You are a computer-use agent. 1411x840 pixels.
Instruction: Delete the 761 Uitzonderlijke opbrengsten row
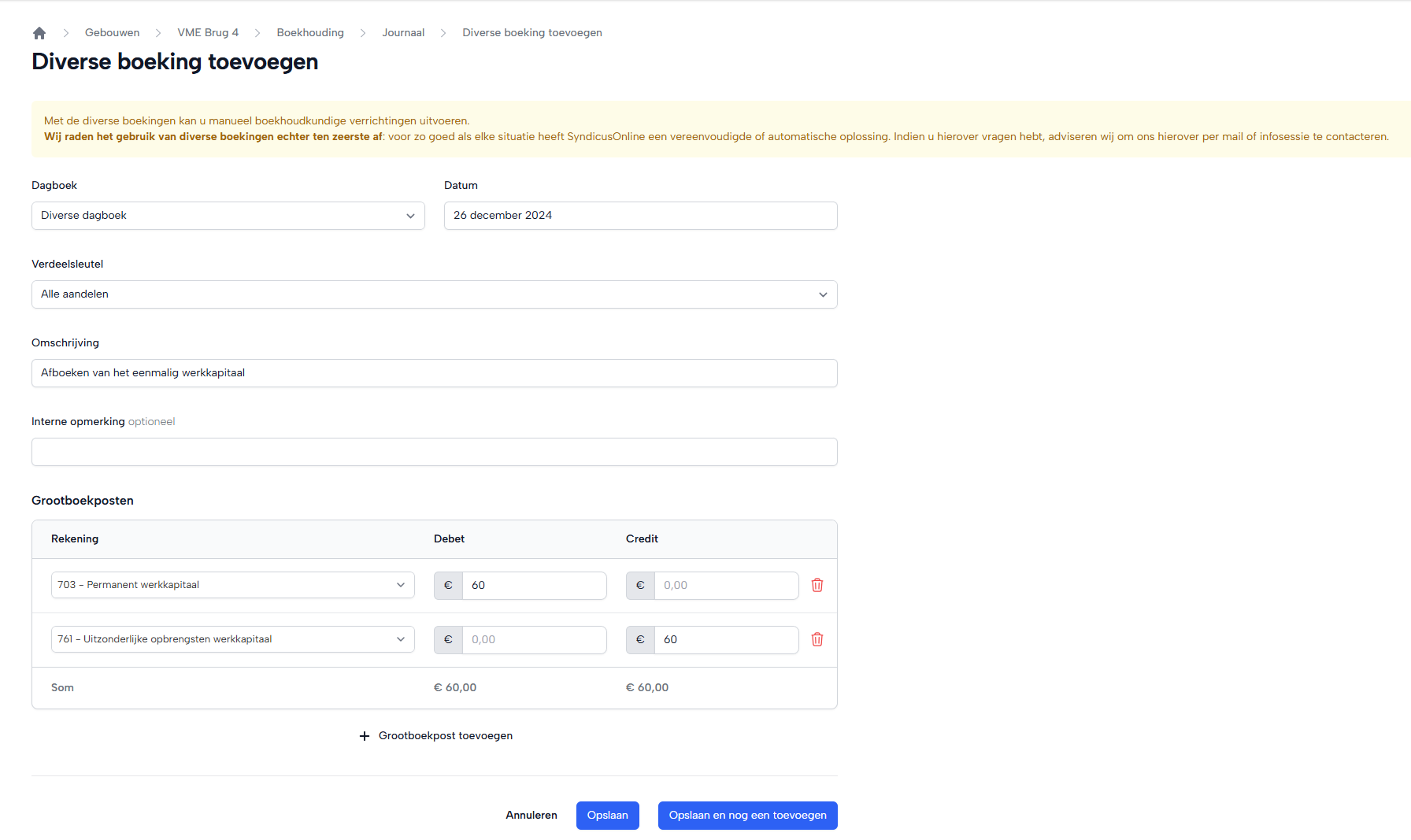pyautogui.click(x=817, y=639)
